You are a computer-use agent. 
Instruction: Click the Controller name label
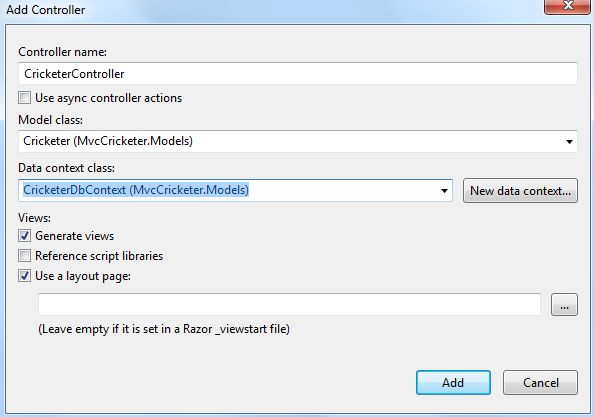63,52
